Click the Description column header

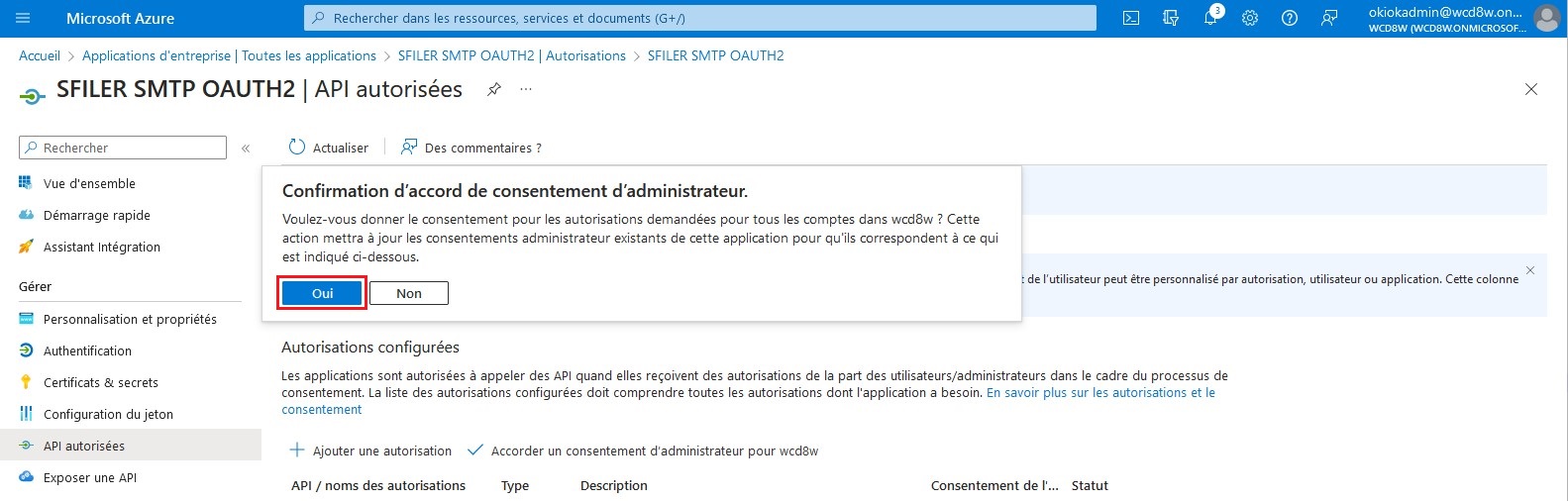click(x=614, y=485)
